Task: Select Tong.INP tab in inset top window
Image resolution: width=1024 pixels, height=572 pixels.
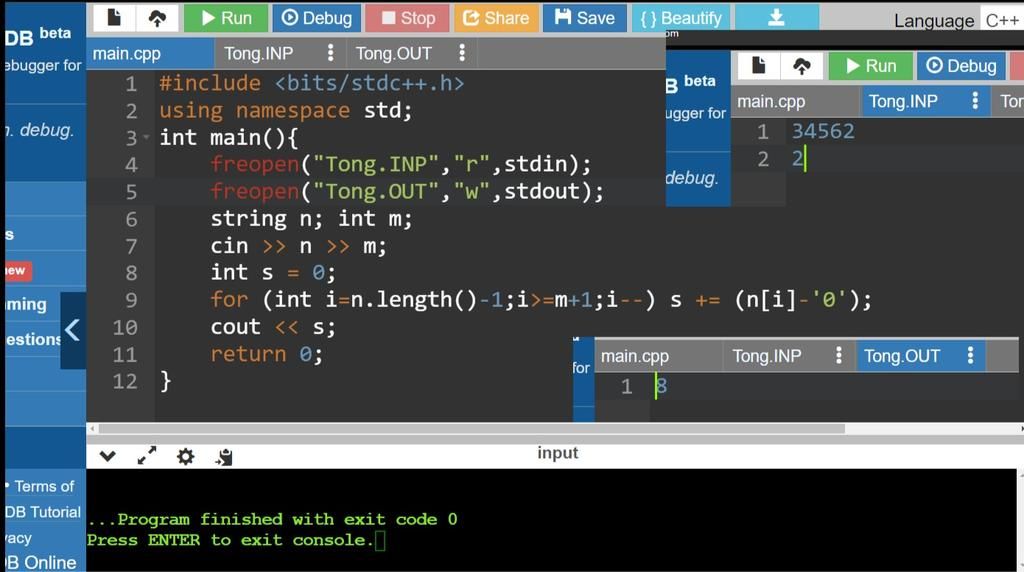Action: (903, 101)
